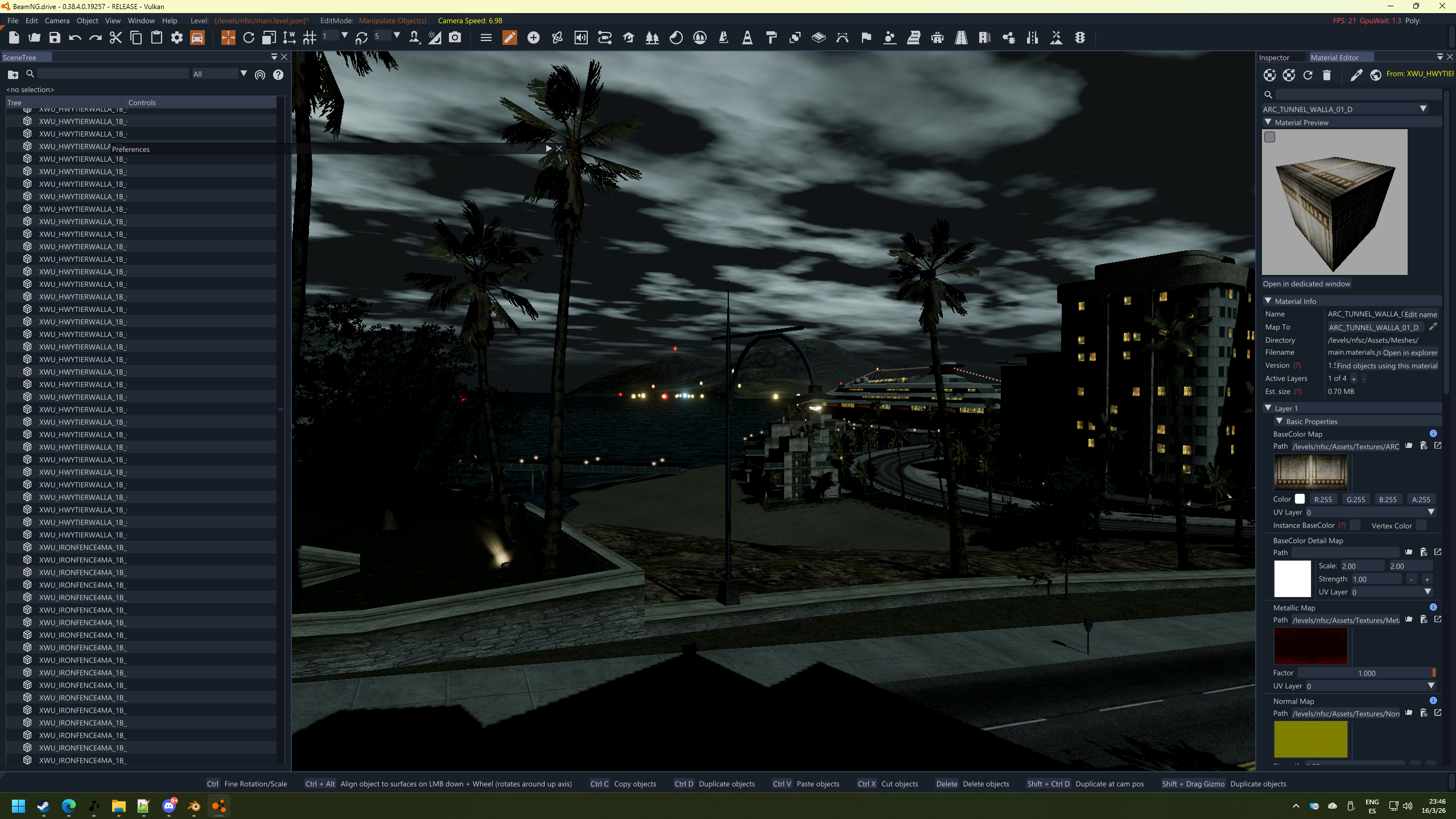The width and height of the screenshot is (1456, 819).
Task: Switch to the Inspector tab
Action: pos(1274,57)
